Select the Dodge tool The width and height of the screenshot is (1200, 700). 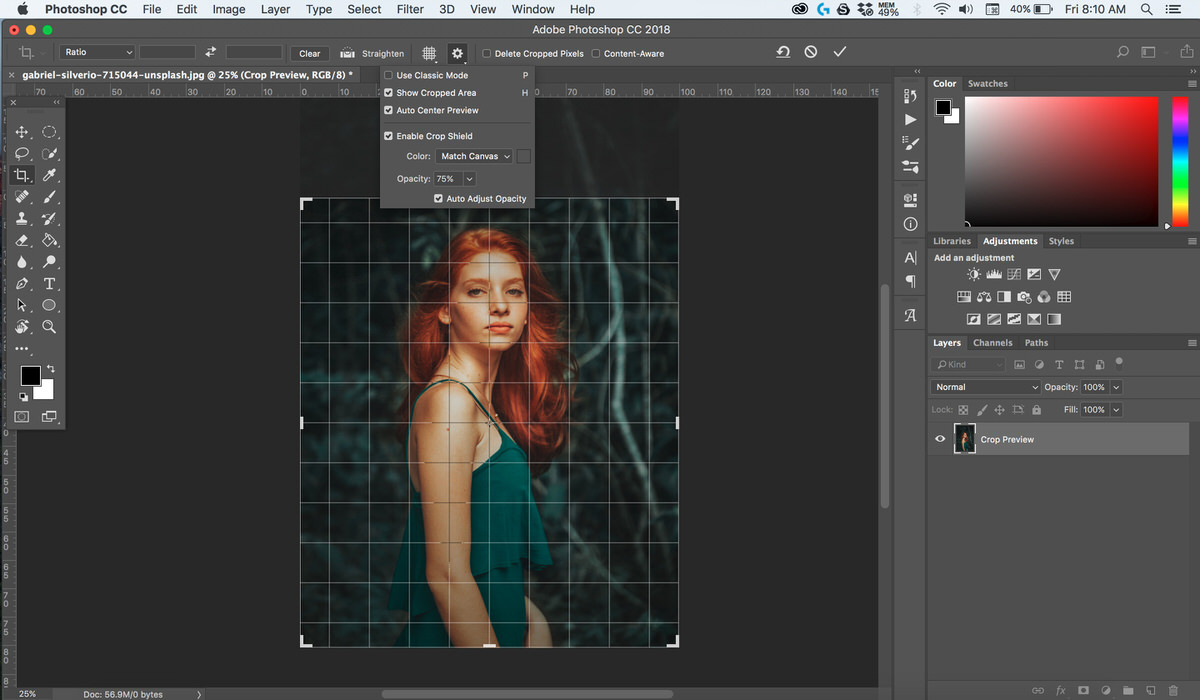[49, 262]
